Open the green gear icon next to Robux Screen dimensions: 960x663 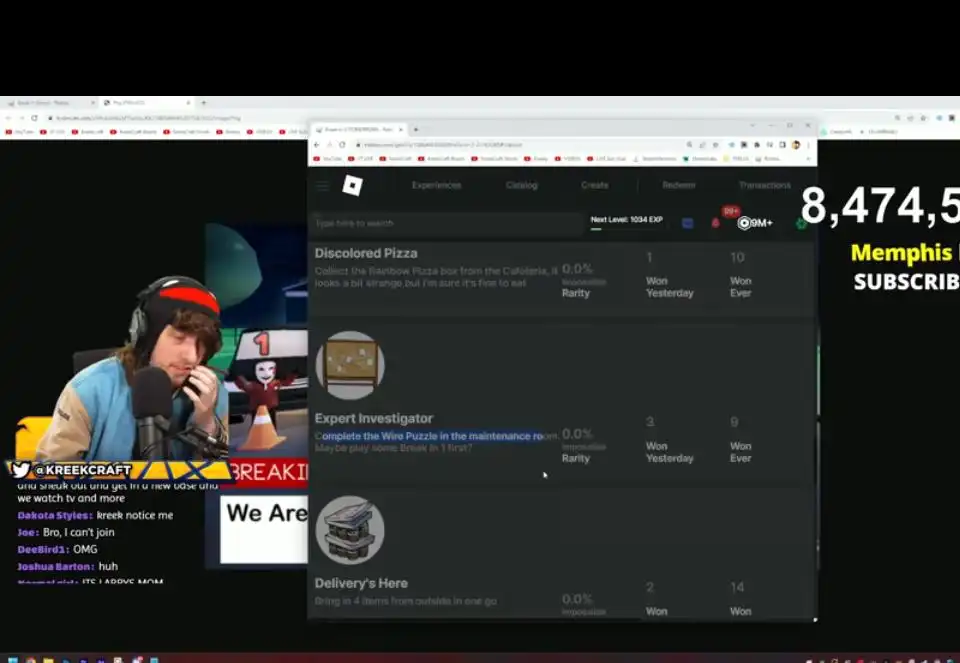coord(801,224)
